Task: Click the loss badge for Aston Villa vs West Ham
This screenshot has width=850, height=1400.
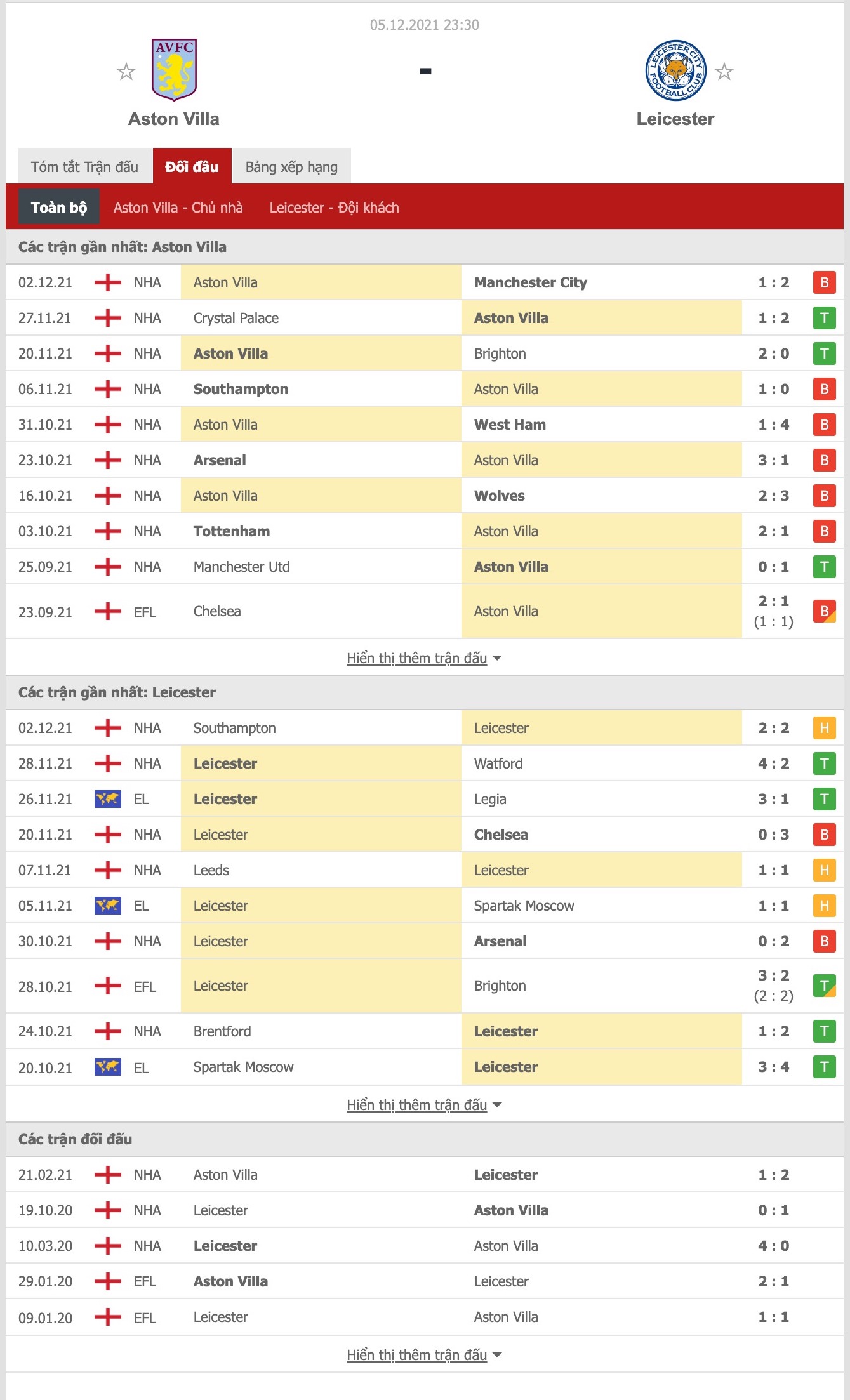Action: [x=825, y=425]
